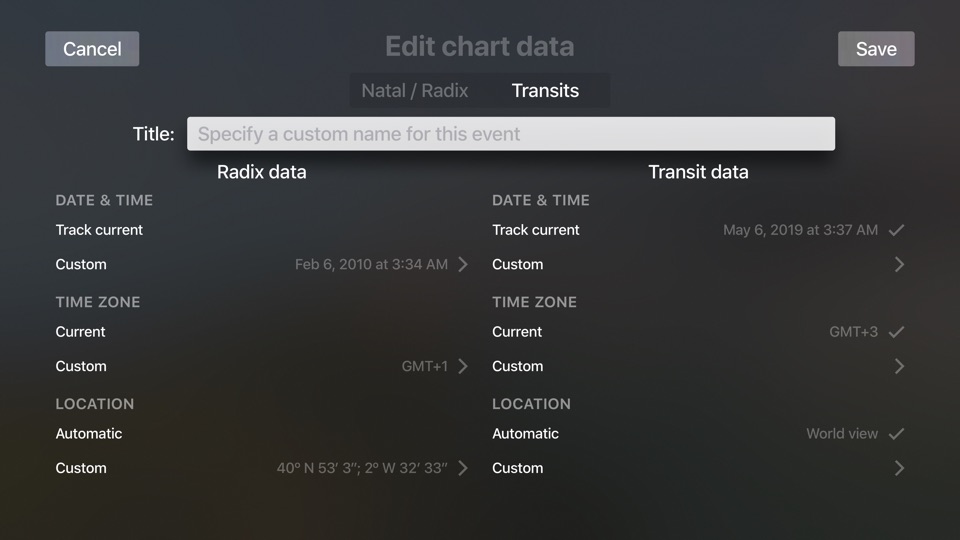
Task: Select the Transits tab
Action: point(545,91)
